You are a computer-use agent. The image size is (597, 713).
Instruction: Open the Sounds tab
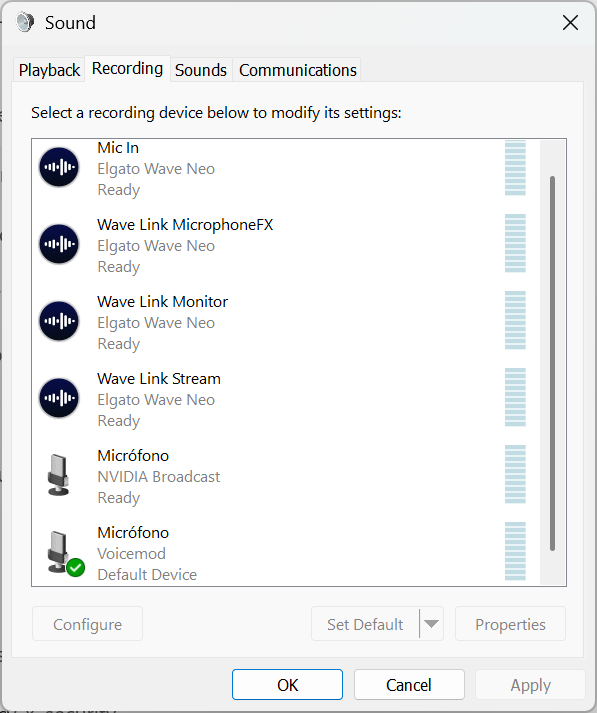point(201,70)
